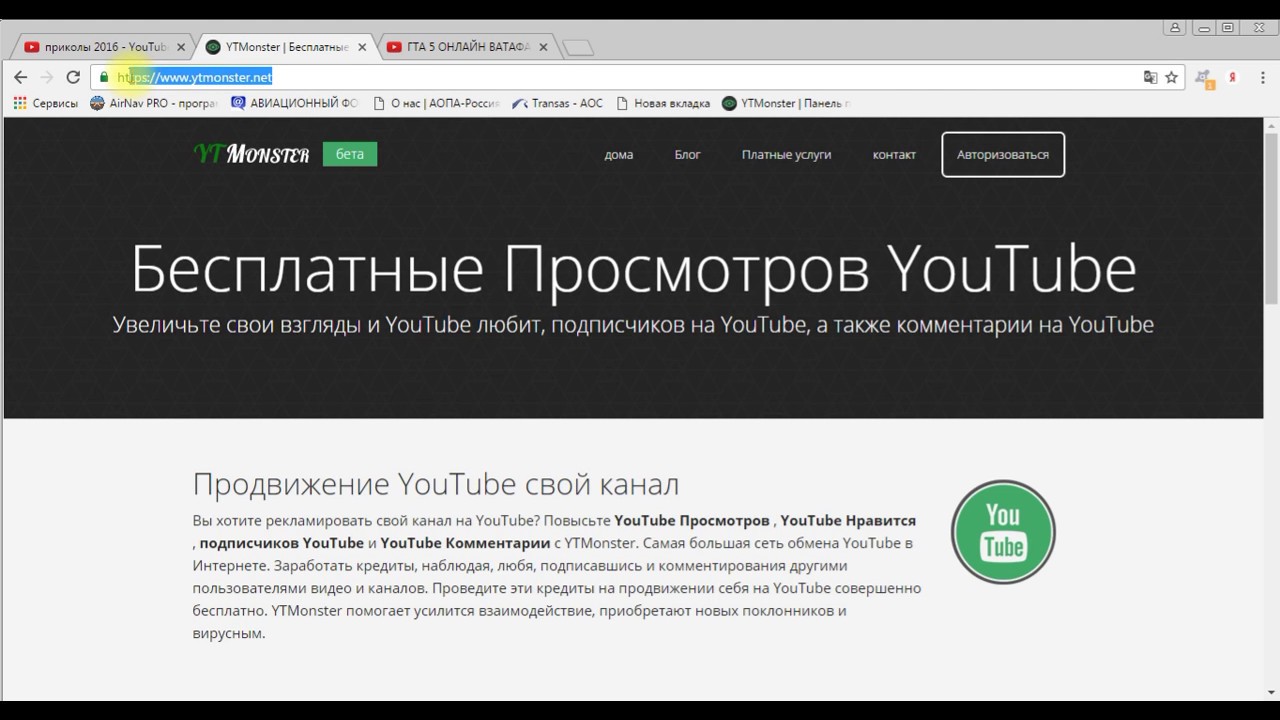Open a new tab button
The height and width of the screenshot is (720, 1280).
coord(578,47)
